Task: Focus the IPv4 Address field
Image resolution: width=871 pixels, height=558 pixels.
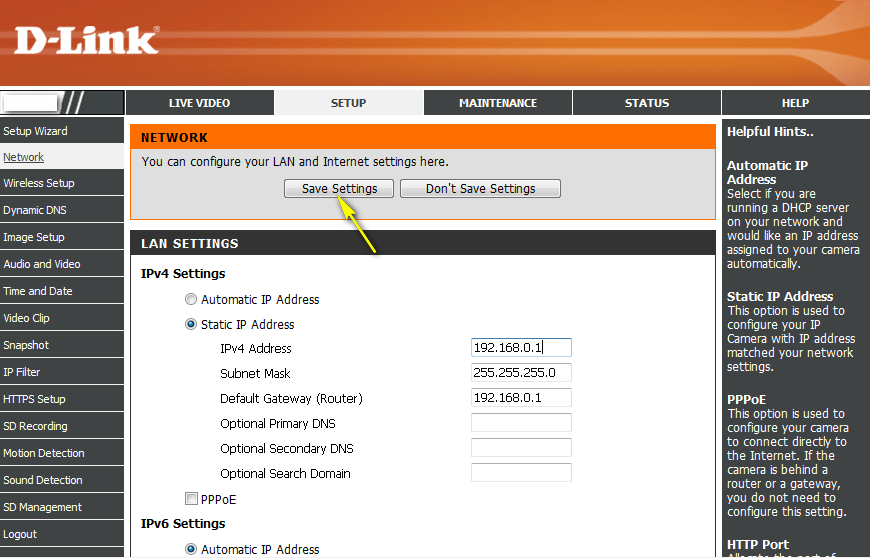Action: point(521,348)
